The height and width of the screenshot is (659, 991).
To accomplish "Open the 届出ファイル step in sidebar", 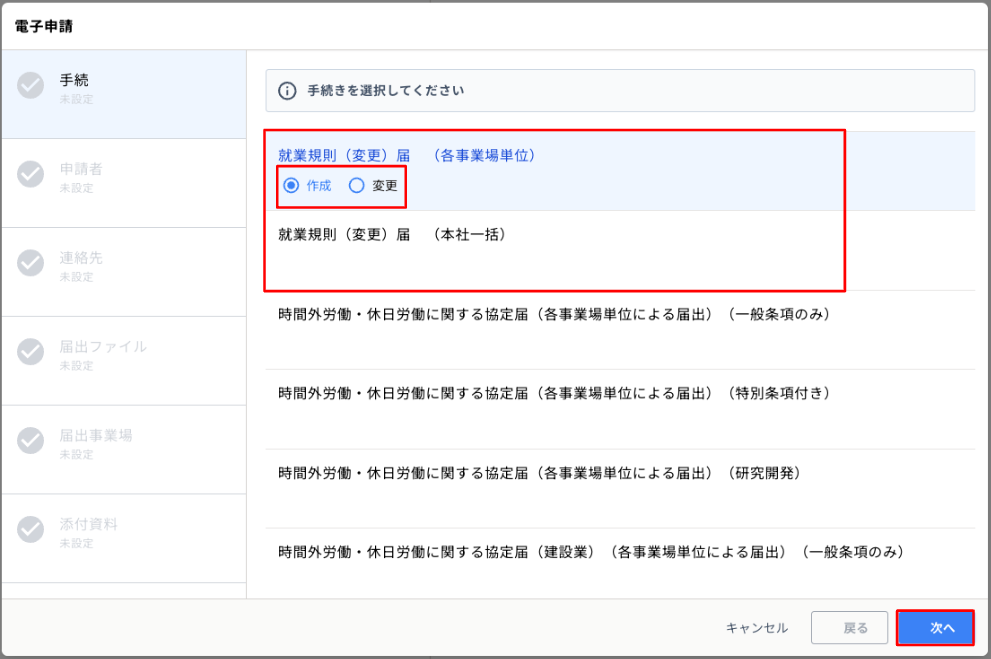I will pyautogui.click(x=124, y=361).
